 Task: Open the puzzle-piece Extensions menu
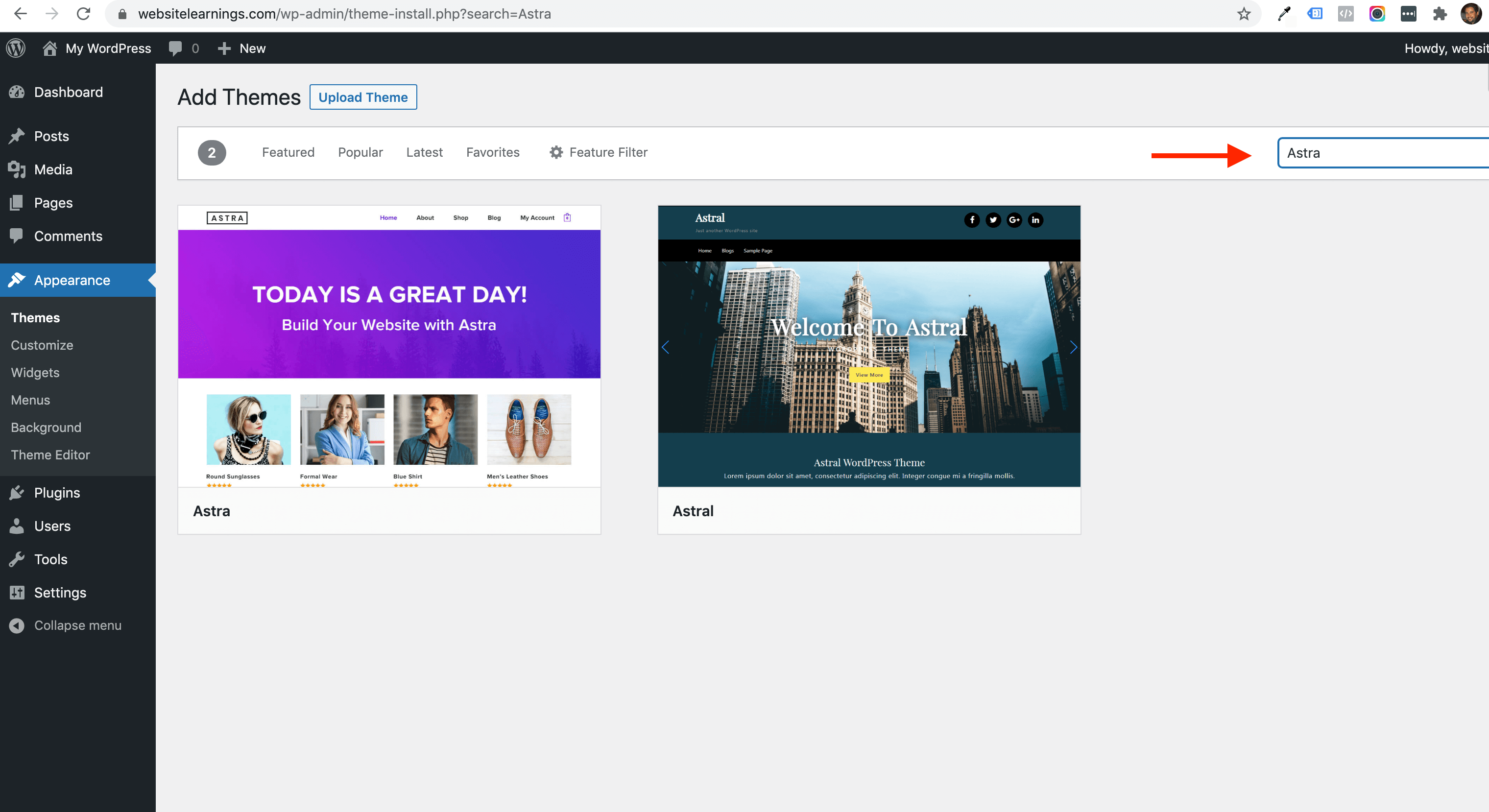1440,14
